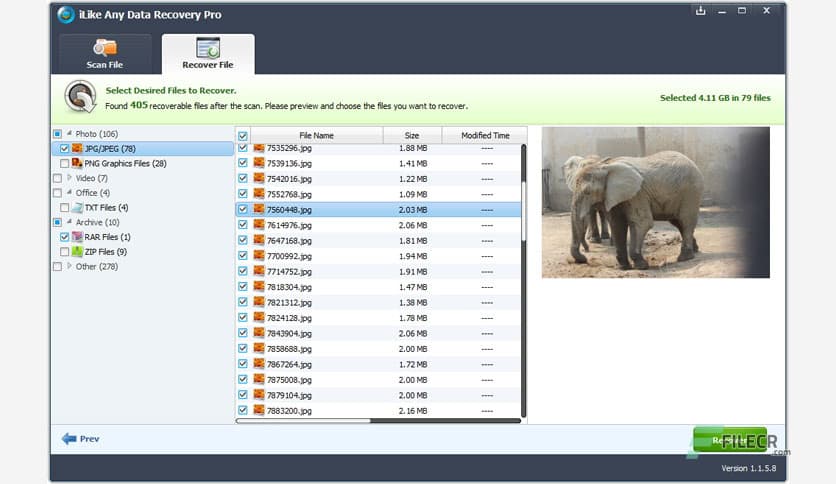Open the Scan File tab

pos(105,54)
